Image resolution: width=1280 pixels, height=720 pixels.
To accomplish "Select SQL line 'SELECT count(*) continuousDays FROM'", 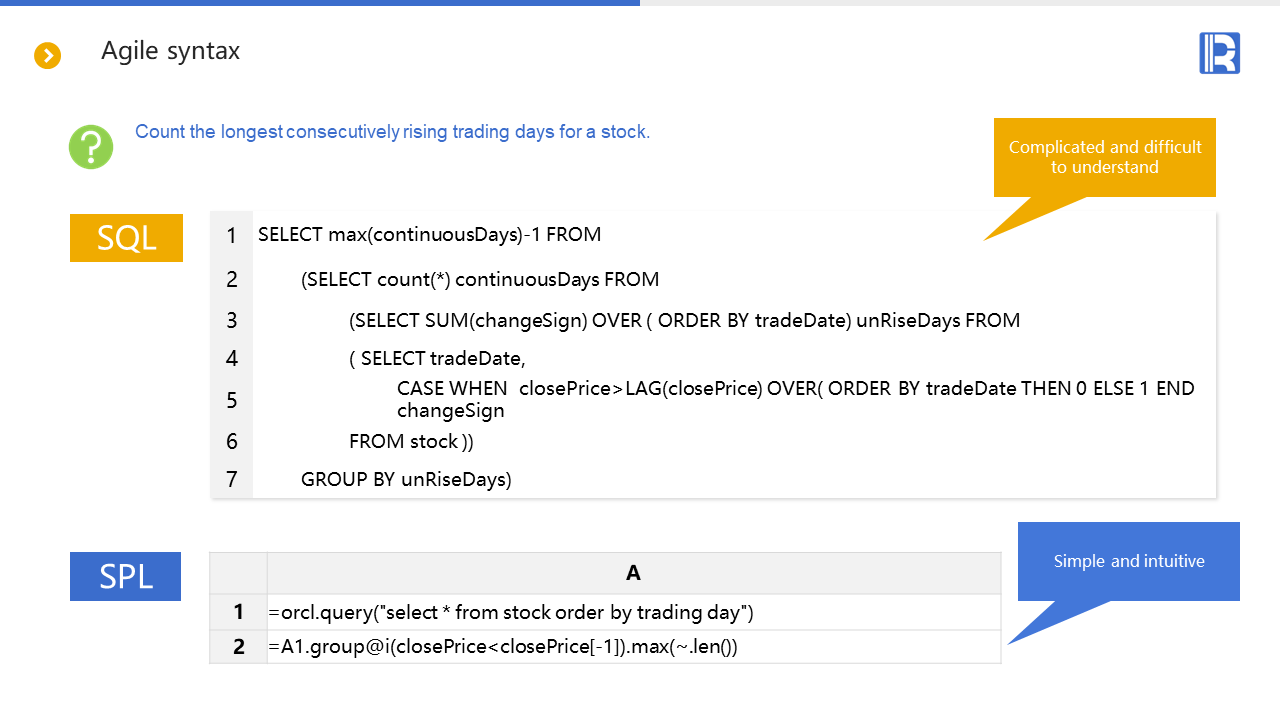I will pyautogui.click(x=480, y=280).
